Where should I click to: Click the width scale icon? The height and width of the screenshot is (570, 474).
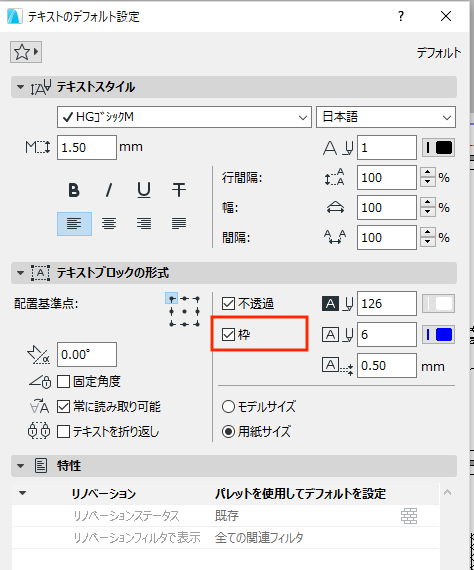click(335, 208)
